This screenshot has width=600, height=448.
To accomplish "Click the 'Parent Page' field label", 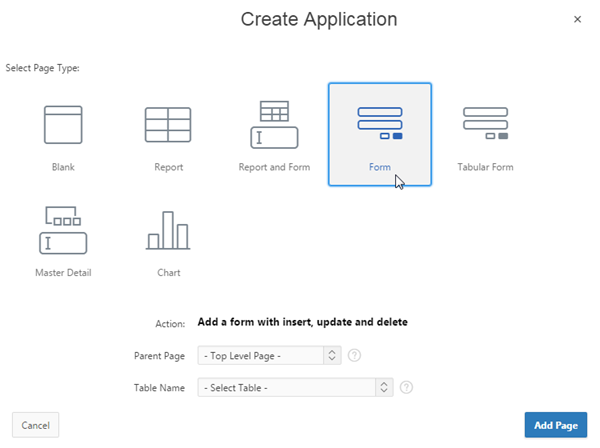I will (x=159, y=356).
